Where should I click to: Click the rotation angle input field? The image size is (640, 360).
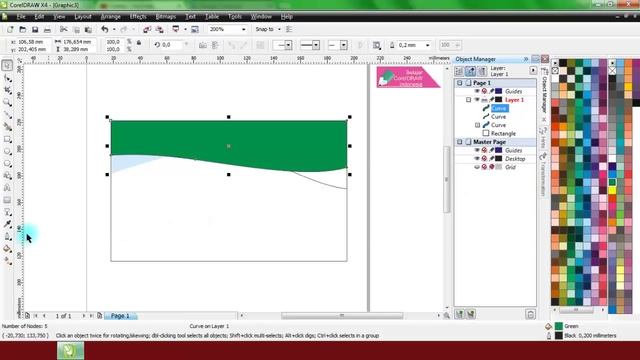[171, 45]
